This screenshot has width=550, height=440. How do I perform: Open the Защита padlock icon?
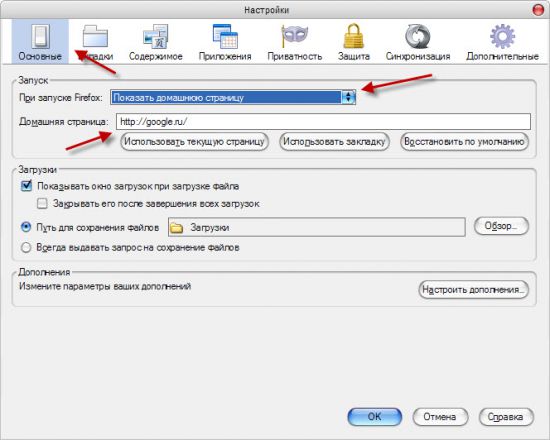pyautogui.click(x=354, y=36)
